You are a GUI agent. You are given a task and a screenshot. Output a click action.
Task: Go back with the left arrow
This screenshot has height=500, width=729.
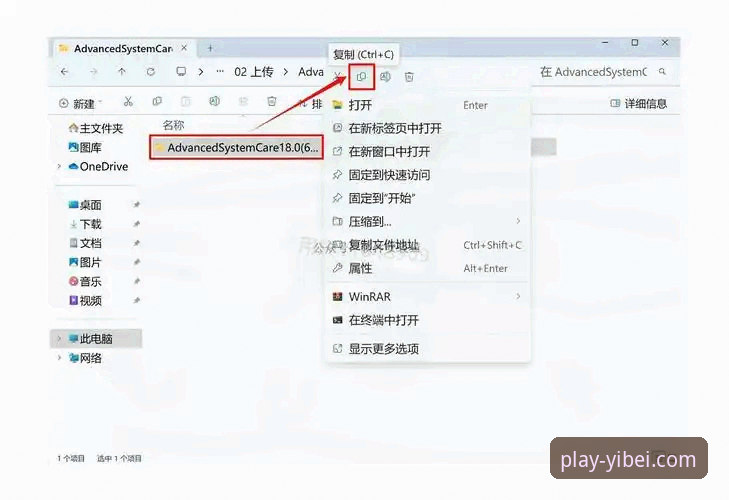[65, 72]
